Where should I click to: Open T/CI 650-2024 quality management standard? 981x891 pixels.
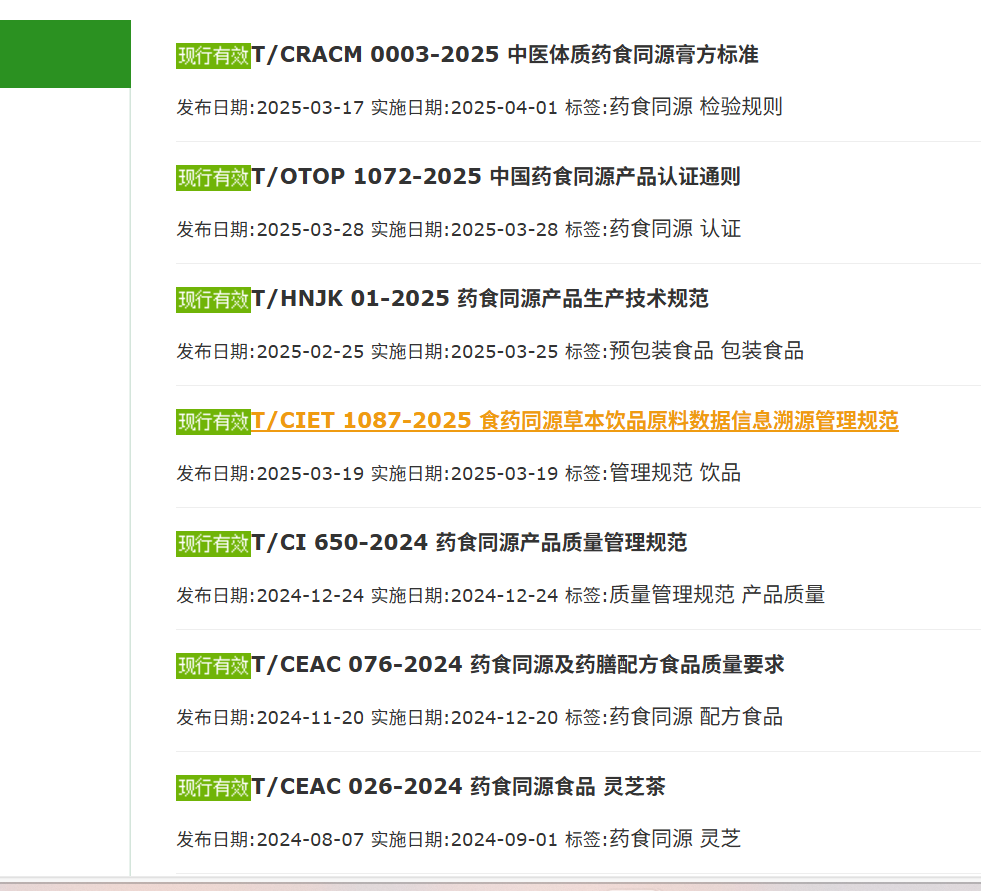(469, 543)
